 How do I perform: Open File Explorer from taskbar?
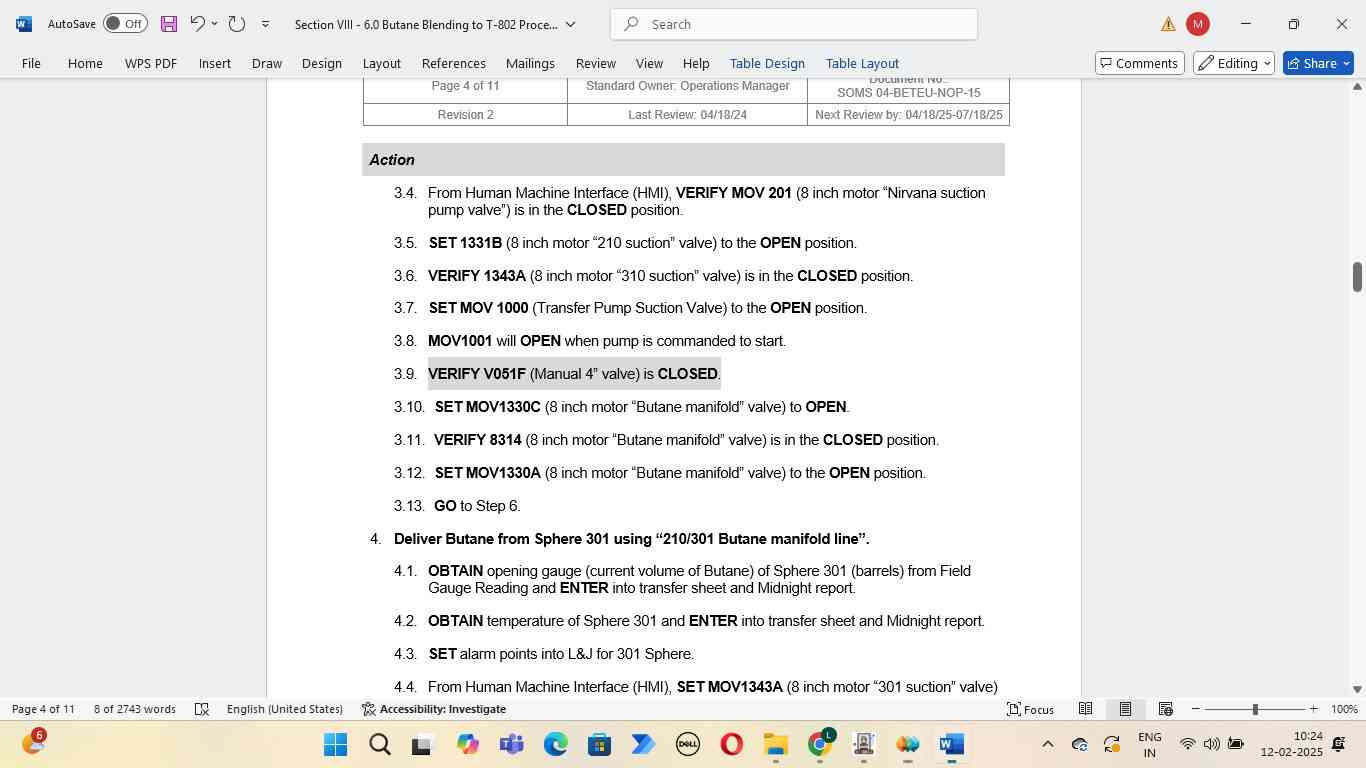point(776,745)
